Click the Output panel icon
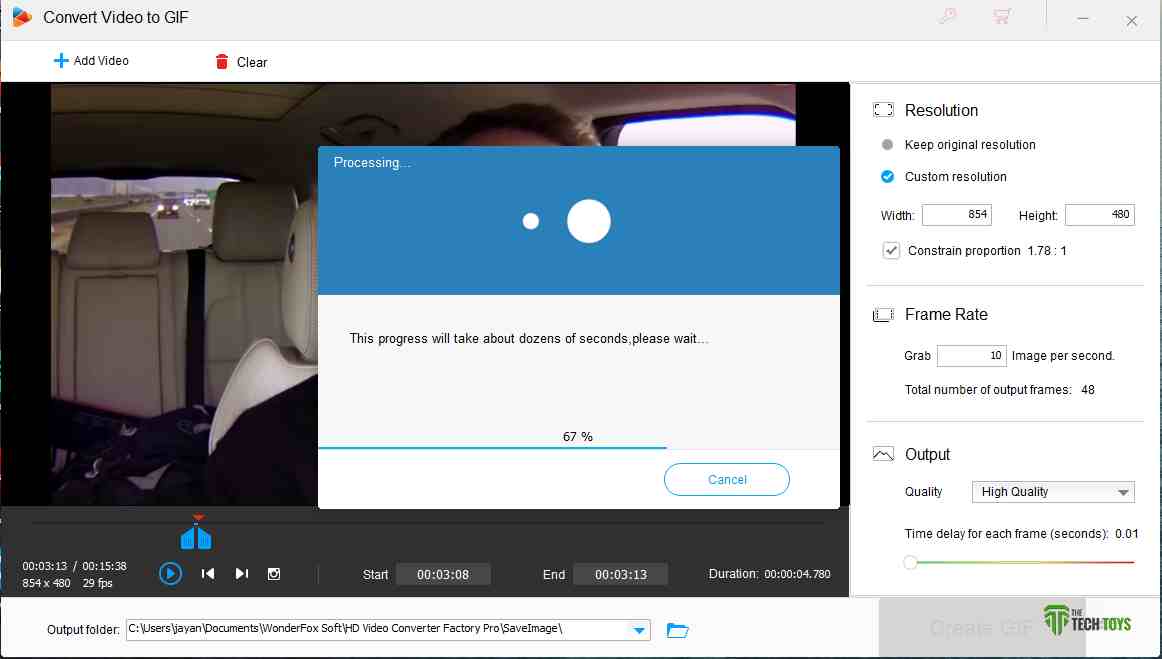 click(x=883, y=453)
